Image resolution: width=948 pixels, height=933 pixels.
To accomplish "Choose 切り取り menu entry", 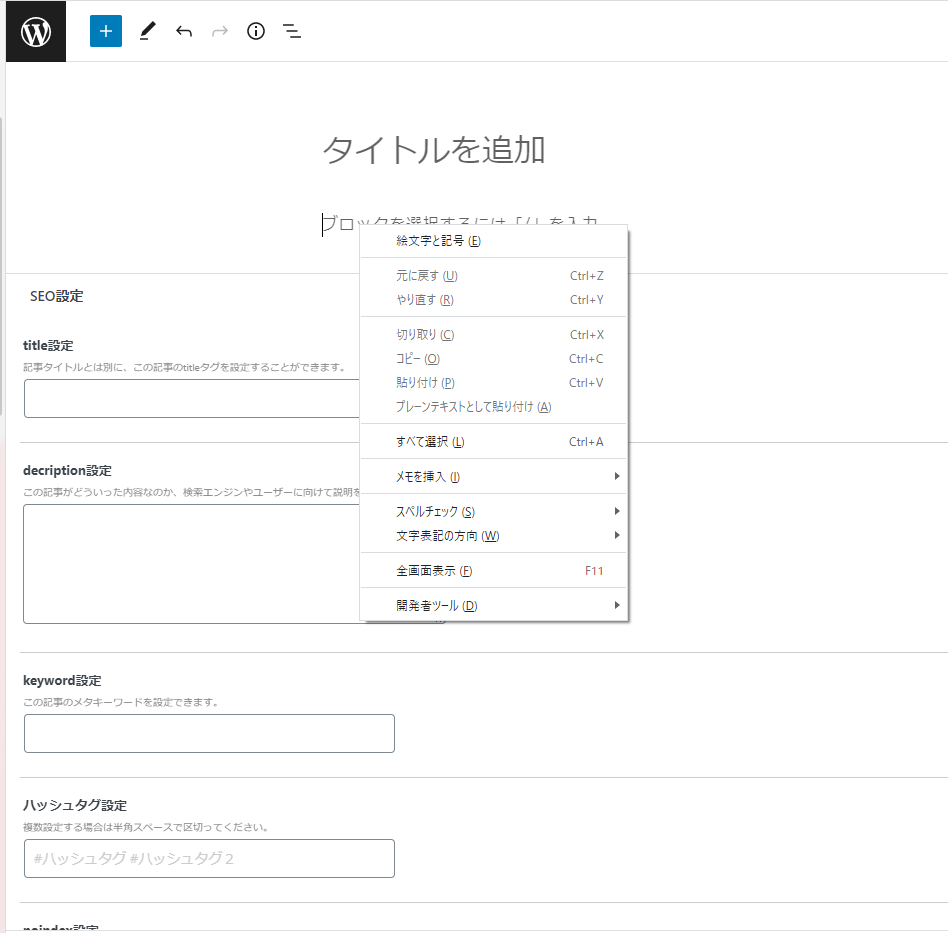I will 494,334.
